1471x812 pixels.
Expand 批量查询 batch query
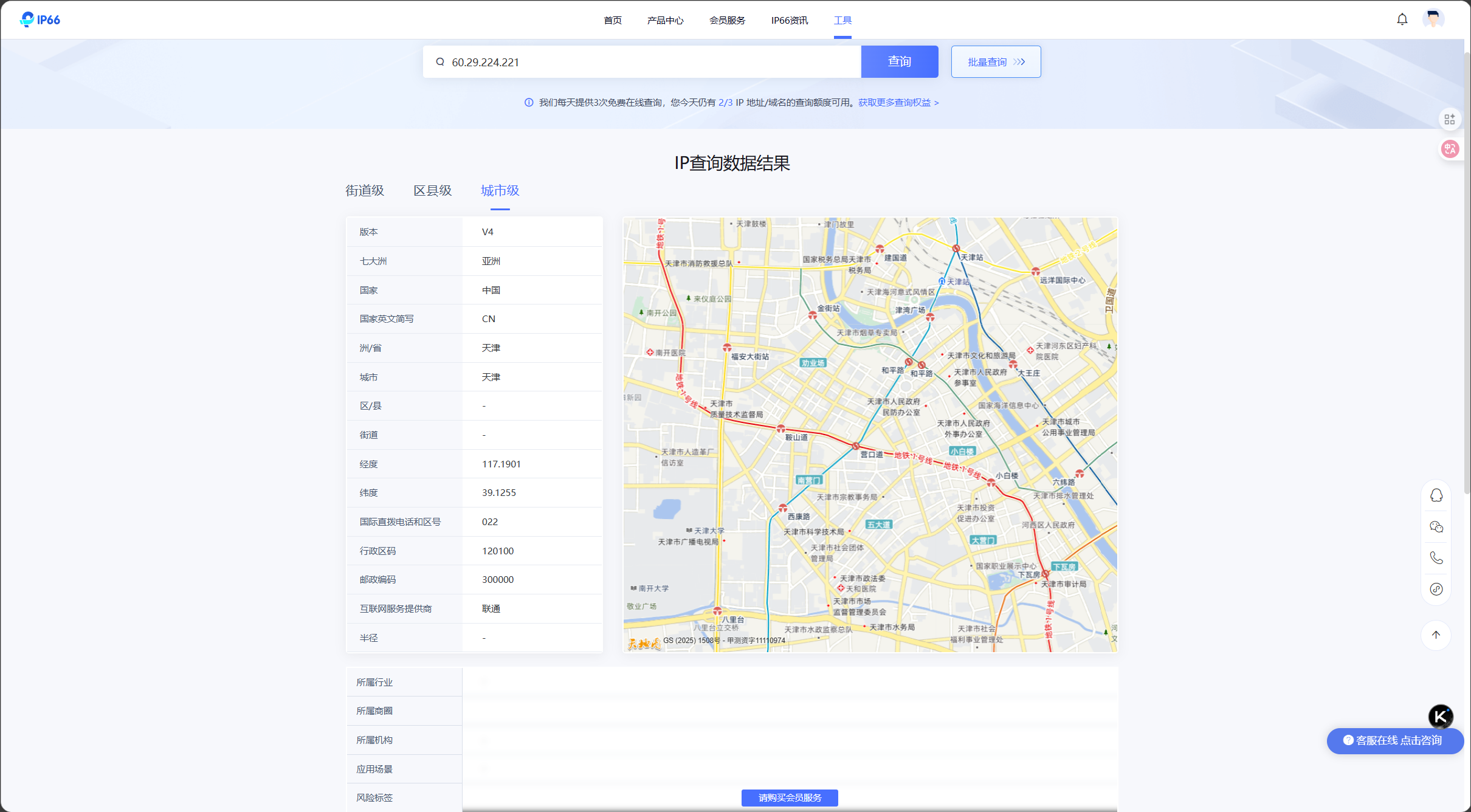tap(996, 62)
